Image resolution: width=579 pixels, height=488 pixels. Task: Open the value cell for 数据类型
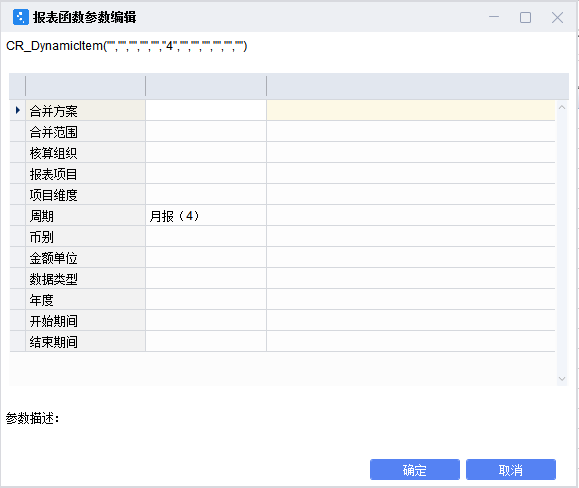(x=206, y=279)
